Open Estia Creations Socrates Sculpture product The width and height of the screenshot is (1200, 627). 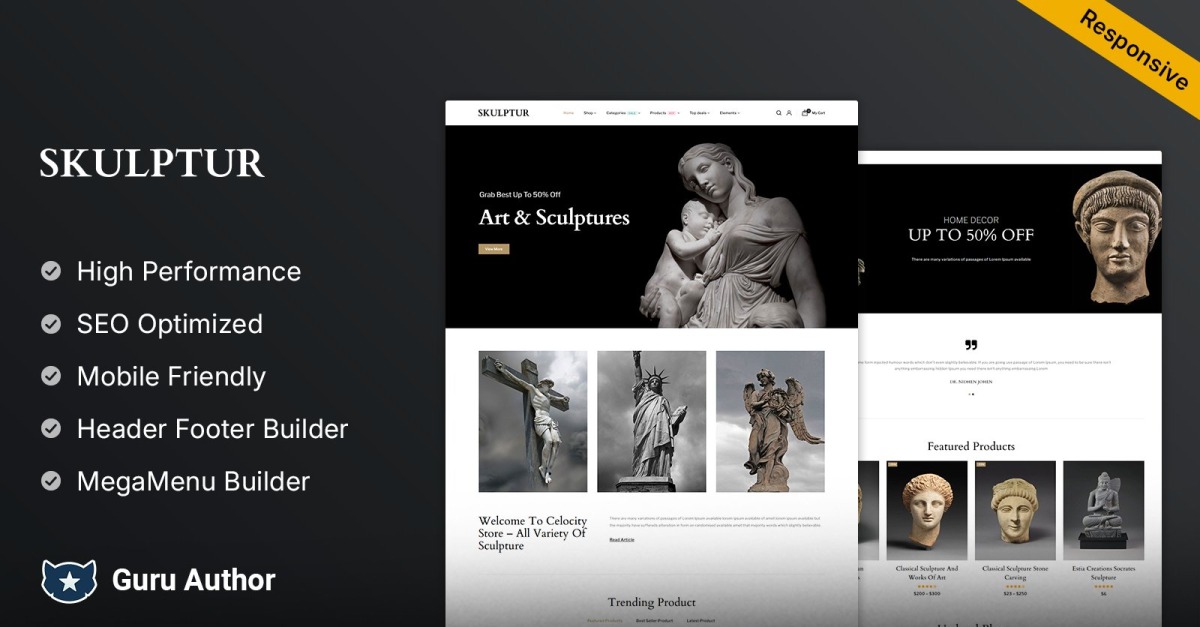click(1103, 573)
